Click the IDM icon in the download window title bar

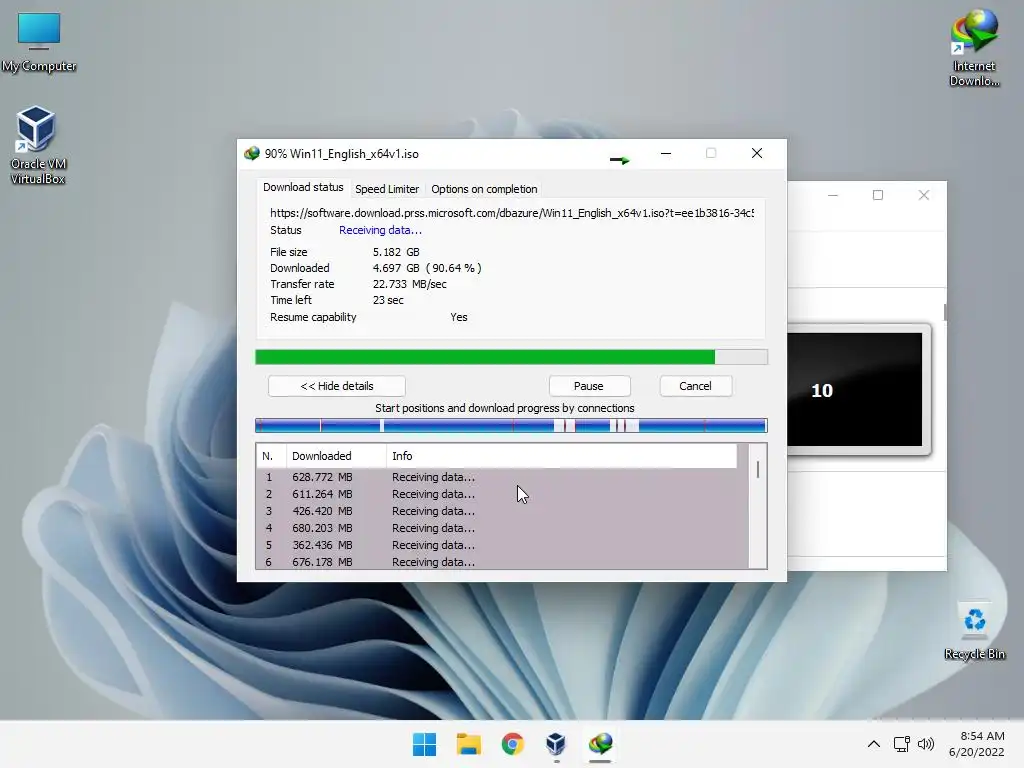pyautogui.click(x=251, y=153)
